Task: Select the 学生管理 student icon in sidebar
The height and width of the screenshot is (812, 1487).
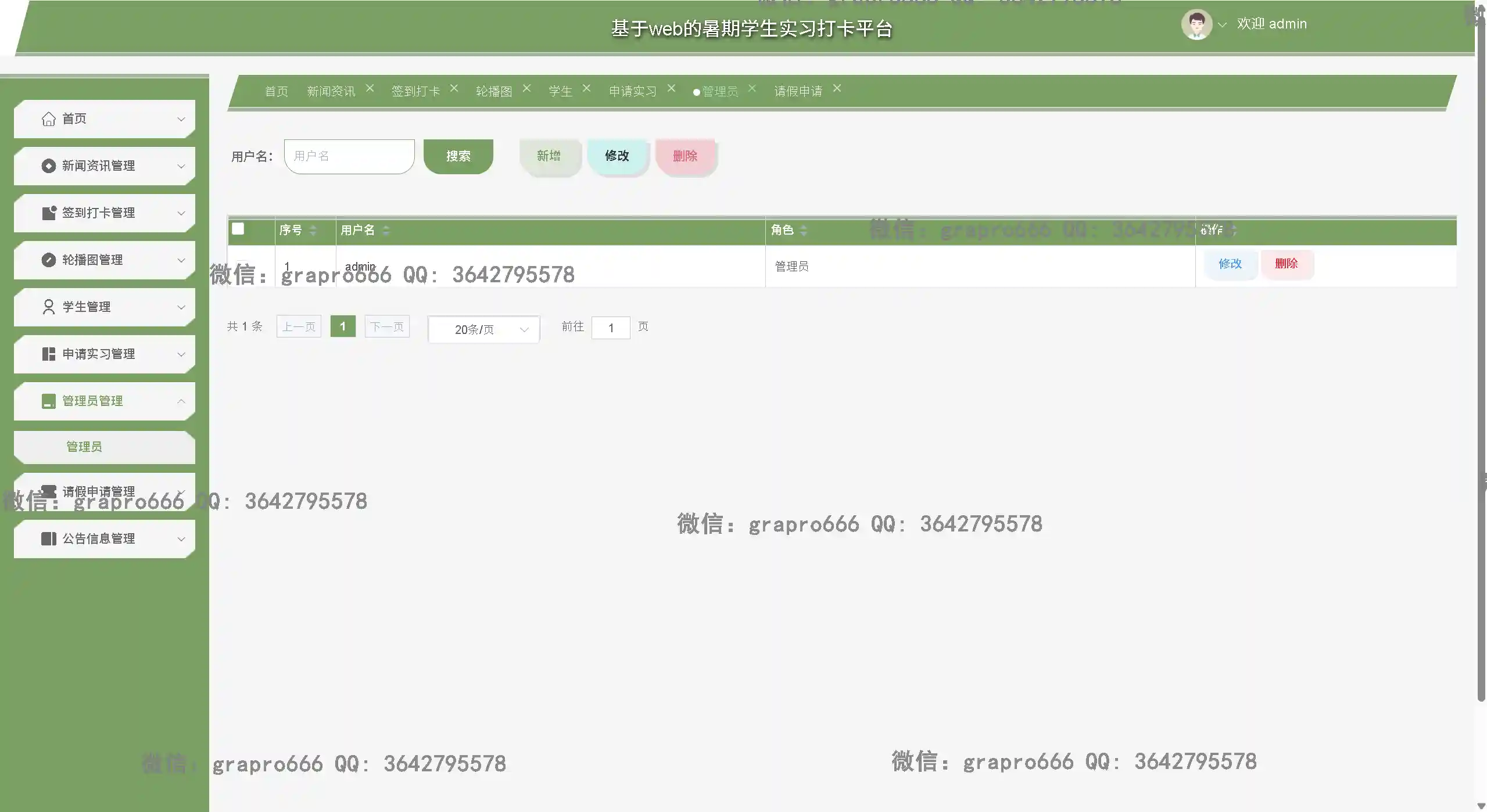Action: [x=49, y=307]
